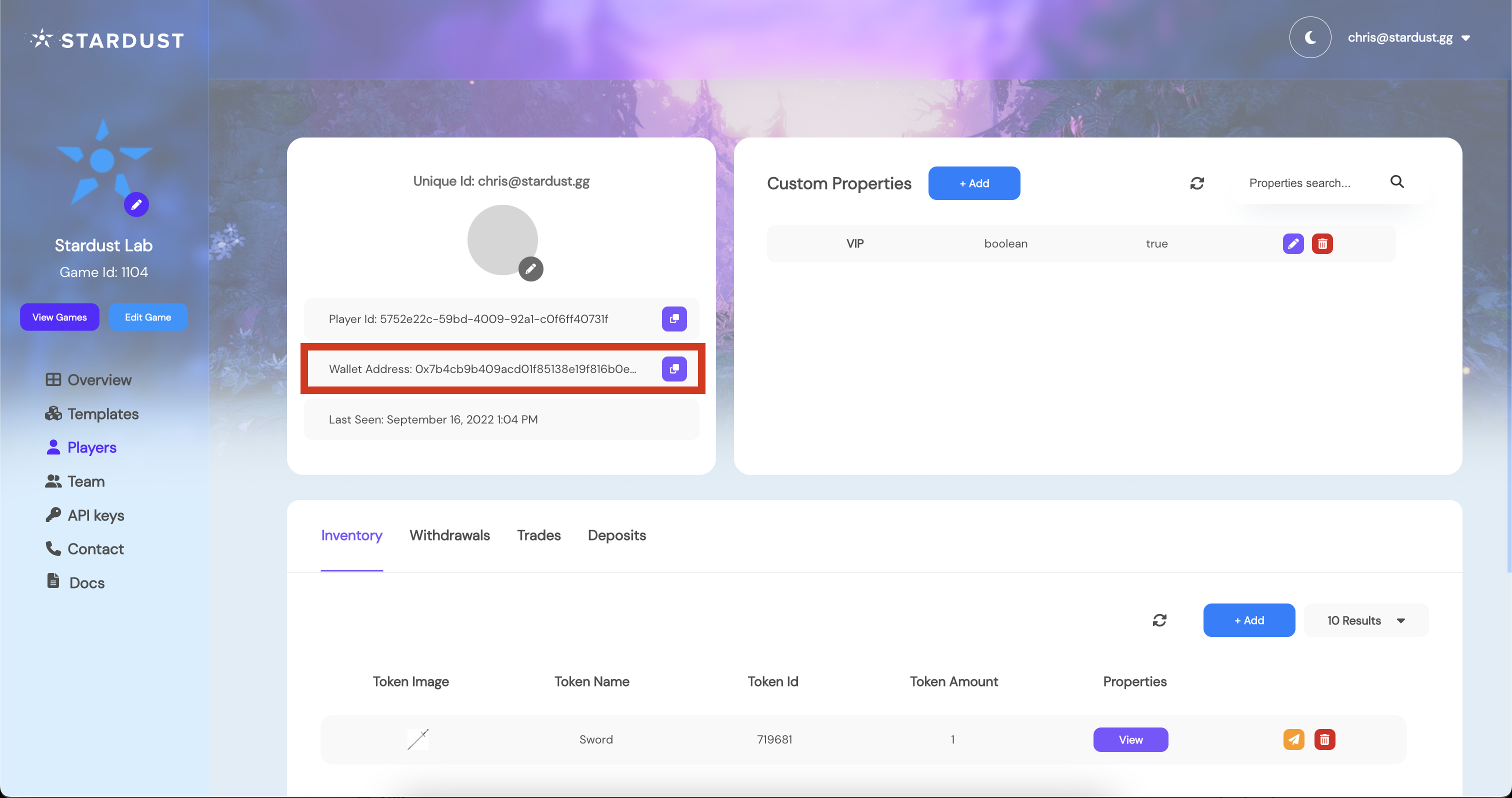
Task: Copy the Wallet Address to clipboard
Action: [x=674, y=369]
